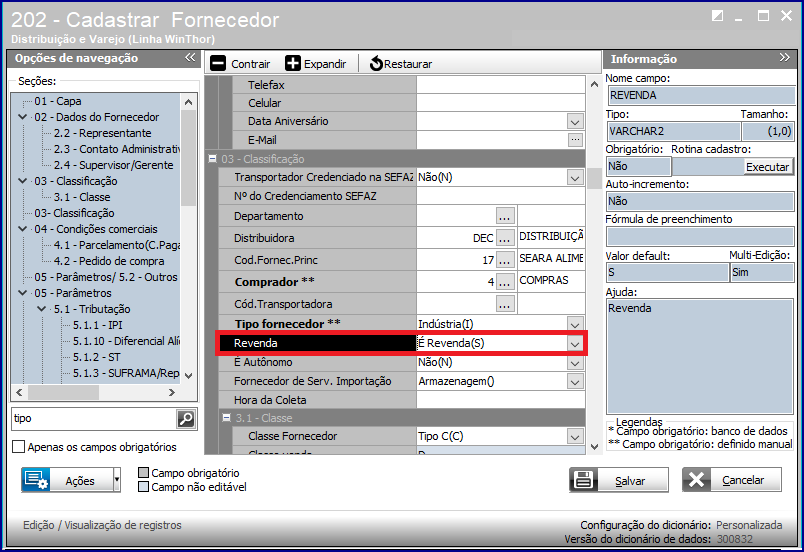
Task: Open the Tipo fornecedor dropdown
Action: [x=575, y=324]
